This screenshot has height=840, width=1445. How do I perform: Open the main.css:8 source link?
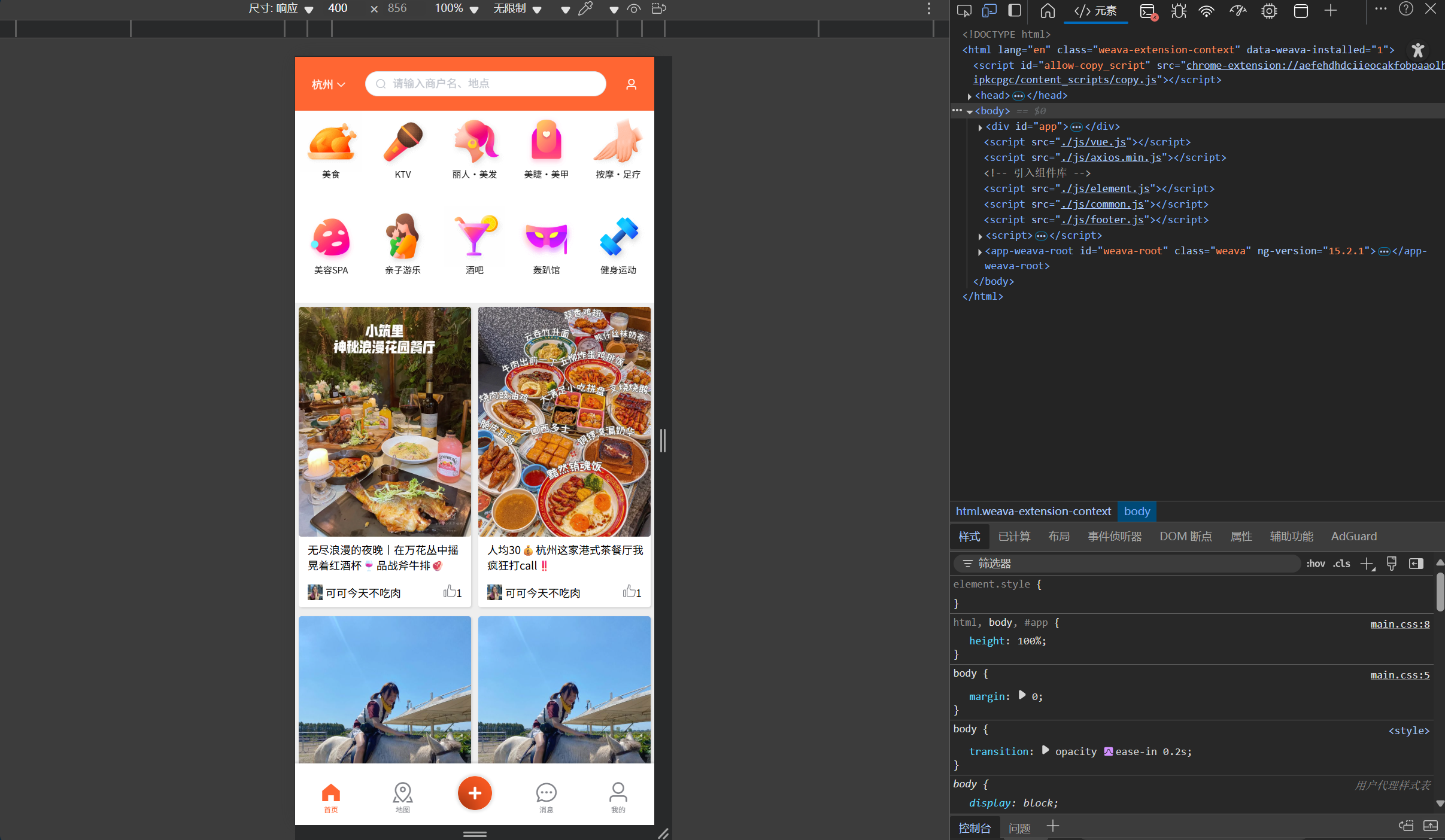tap(1400, 624)
